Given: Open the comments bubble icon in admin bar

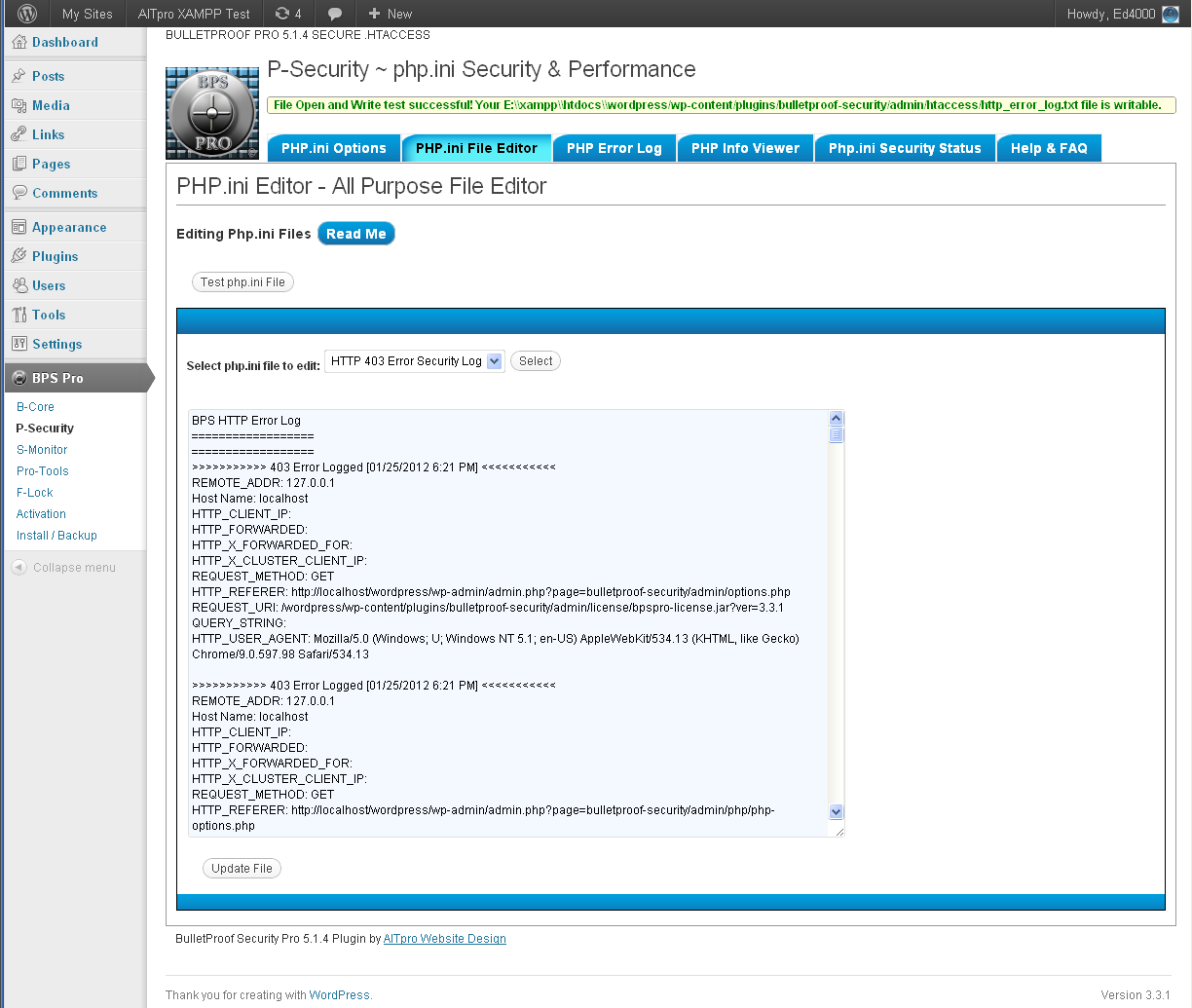Looking at the screenshot, I should (x=334, y=14).
